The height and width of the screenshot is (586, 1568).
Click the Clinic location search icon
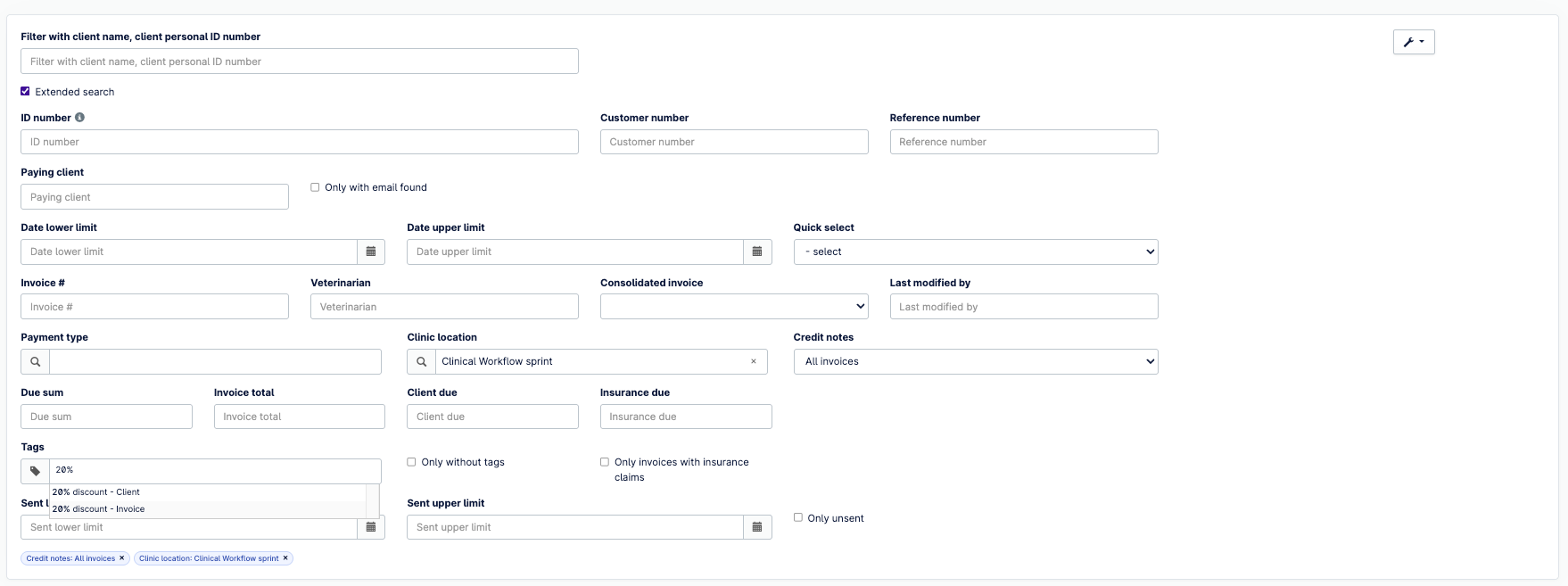point(422,362)
